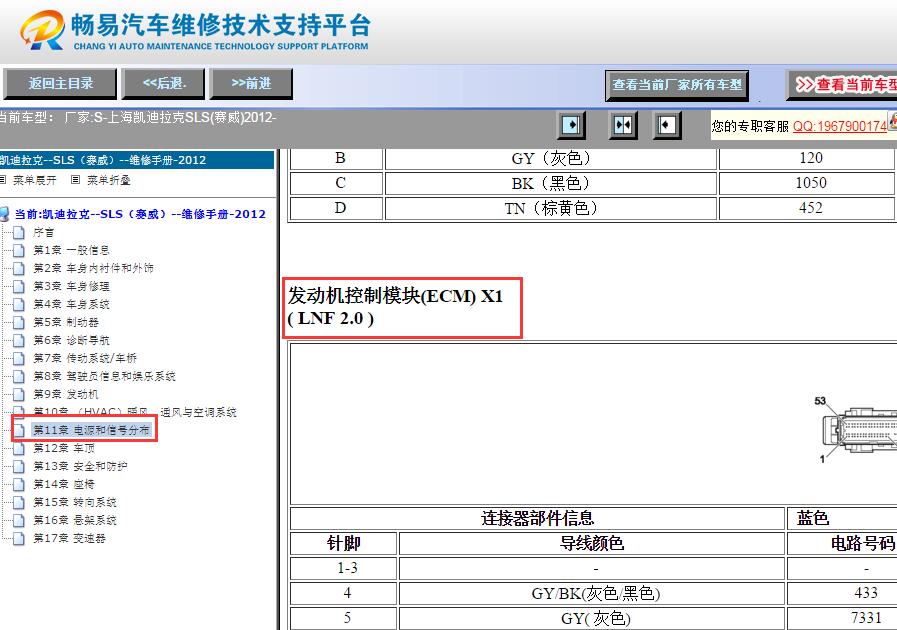Screen dimensions: 897x630
Task: Click page icon beside 第6章 诊断导航
Action: [19, 340]
